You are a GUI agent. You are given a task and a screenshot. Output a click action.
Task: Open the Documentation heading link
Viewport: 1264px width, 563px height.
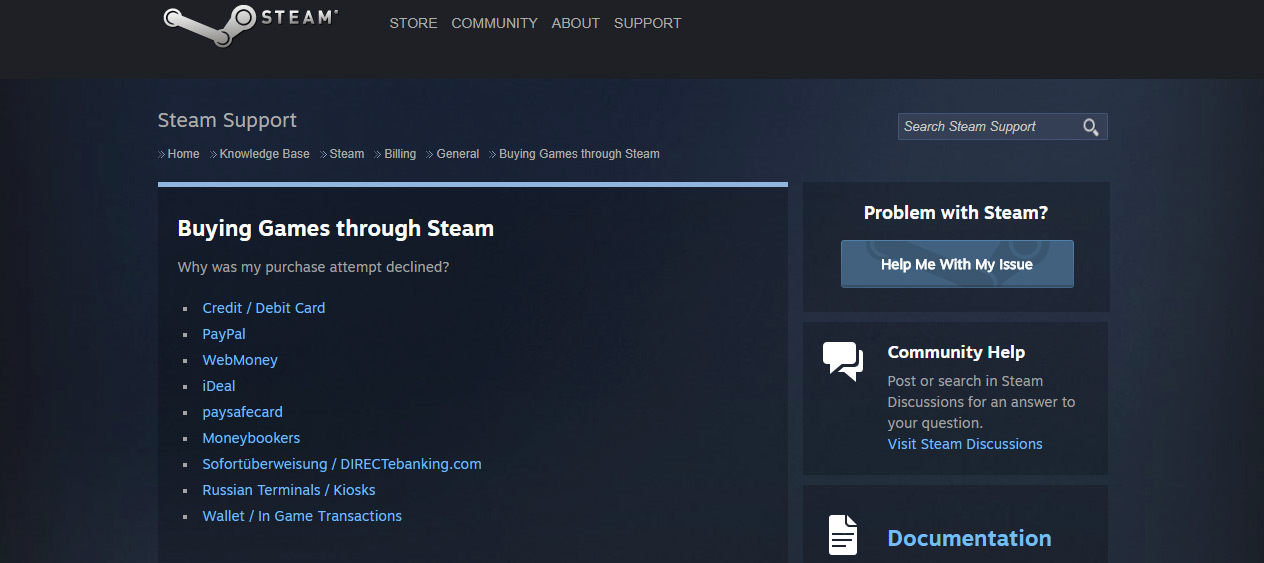tap(969, 538)
